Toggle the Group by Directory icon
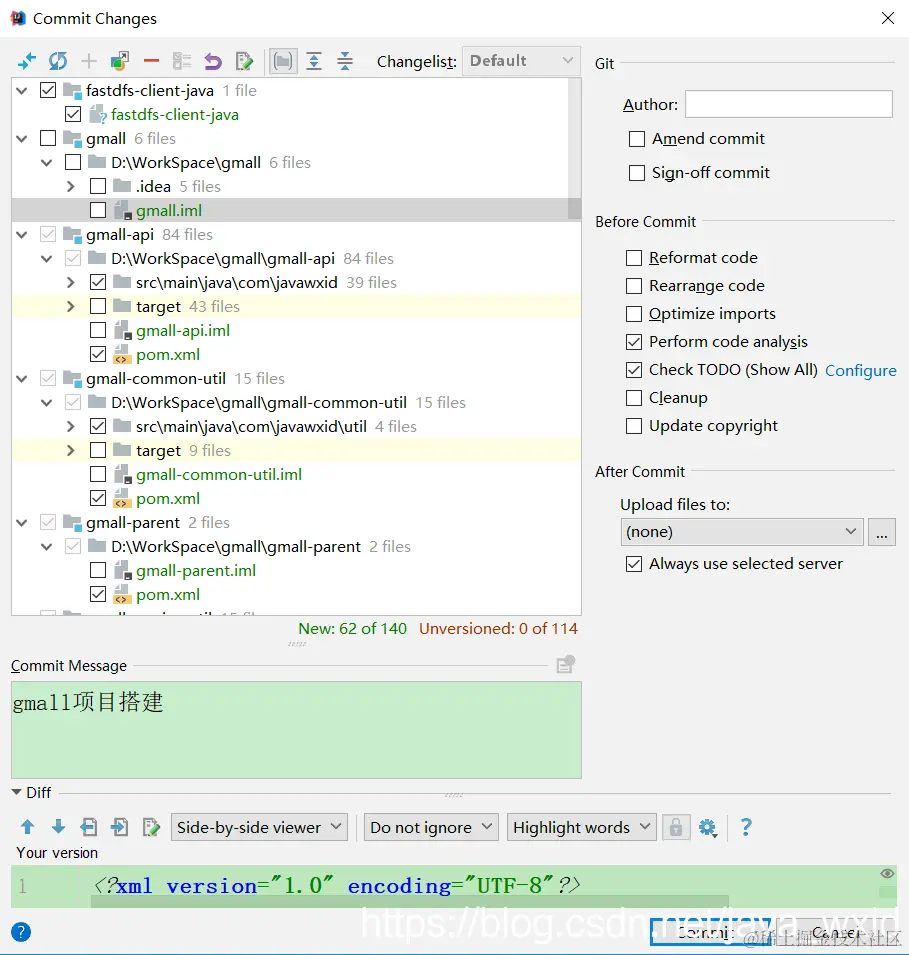The image size is (909, 955). click(x=283, y=61)
